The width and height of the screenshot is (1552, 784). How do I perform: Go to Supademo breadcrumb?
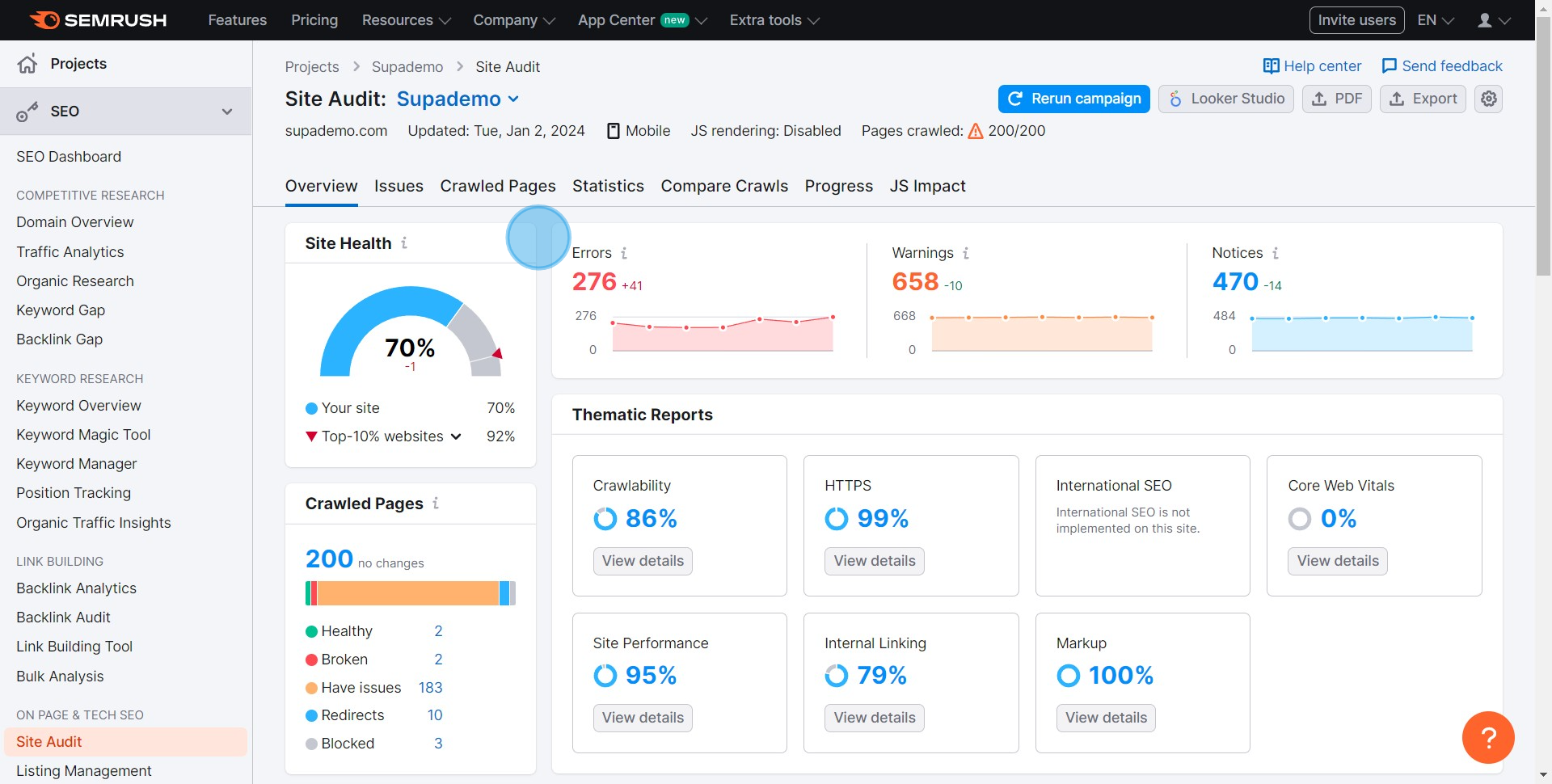(x=407, y=67)
